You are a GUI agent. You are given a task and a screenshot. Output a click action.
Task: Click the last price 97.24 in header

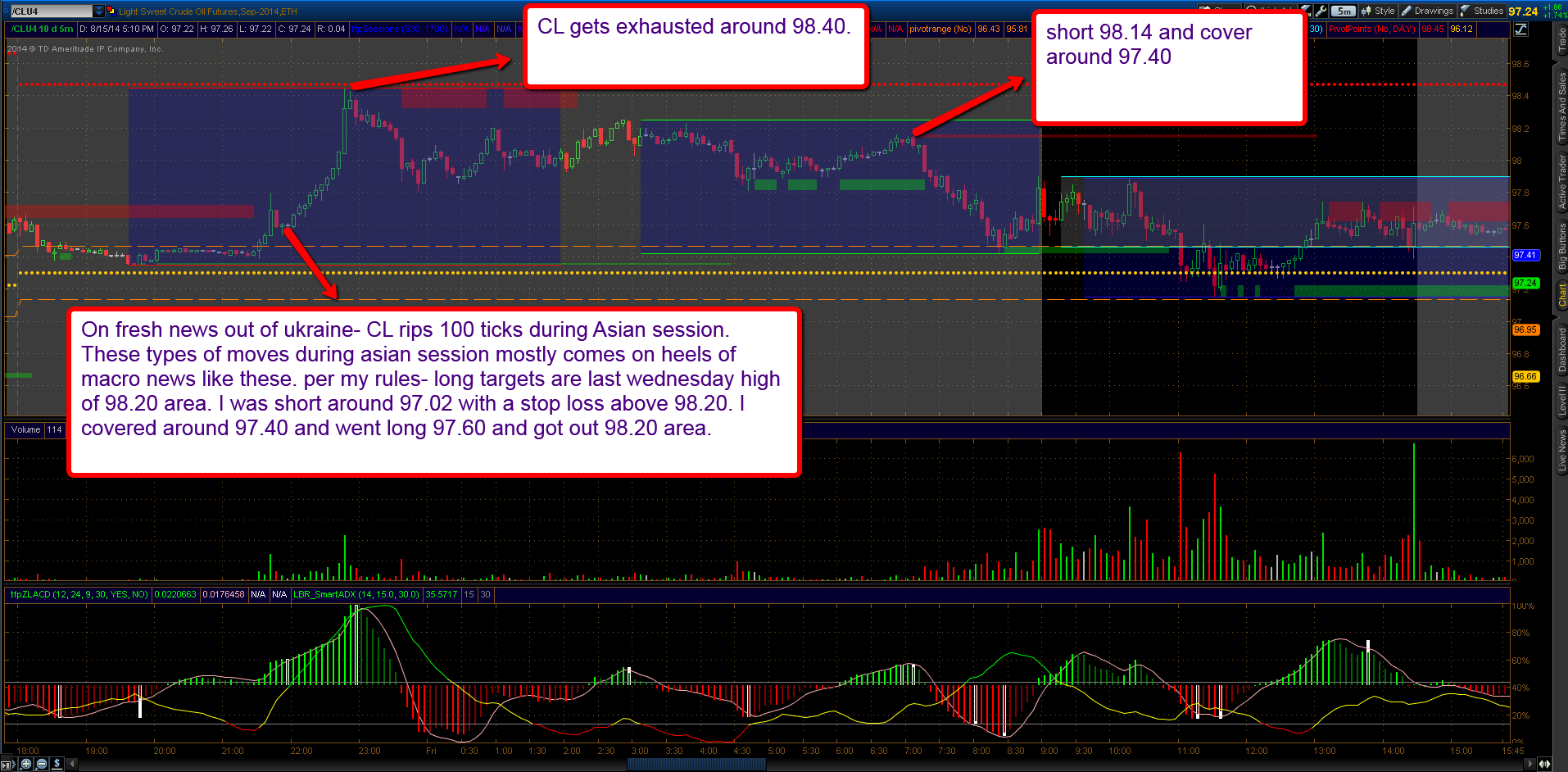click(1523, 11)
